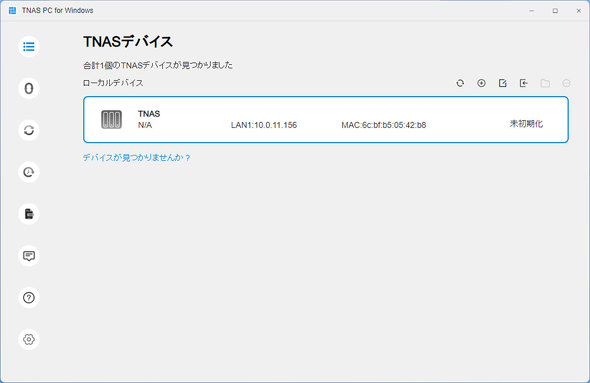Click the TNASデバイス page heading
The width and height of the screenshot is (590, 383).
pos(128,41)
